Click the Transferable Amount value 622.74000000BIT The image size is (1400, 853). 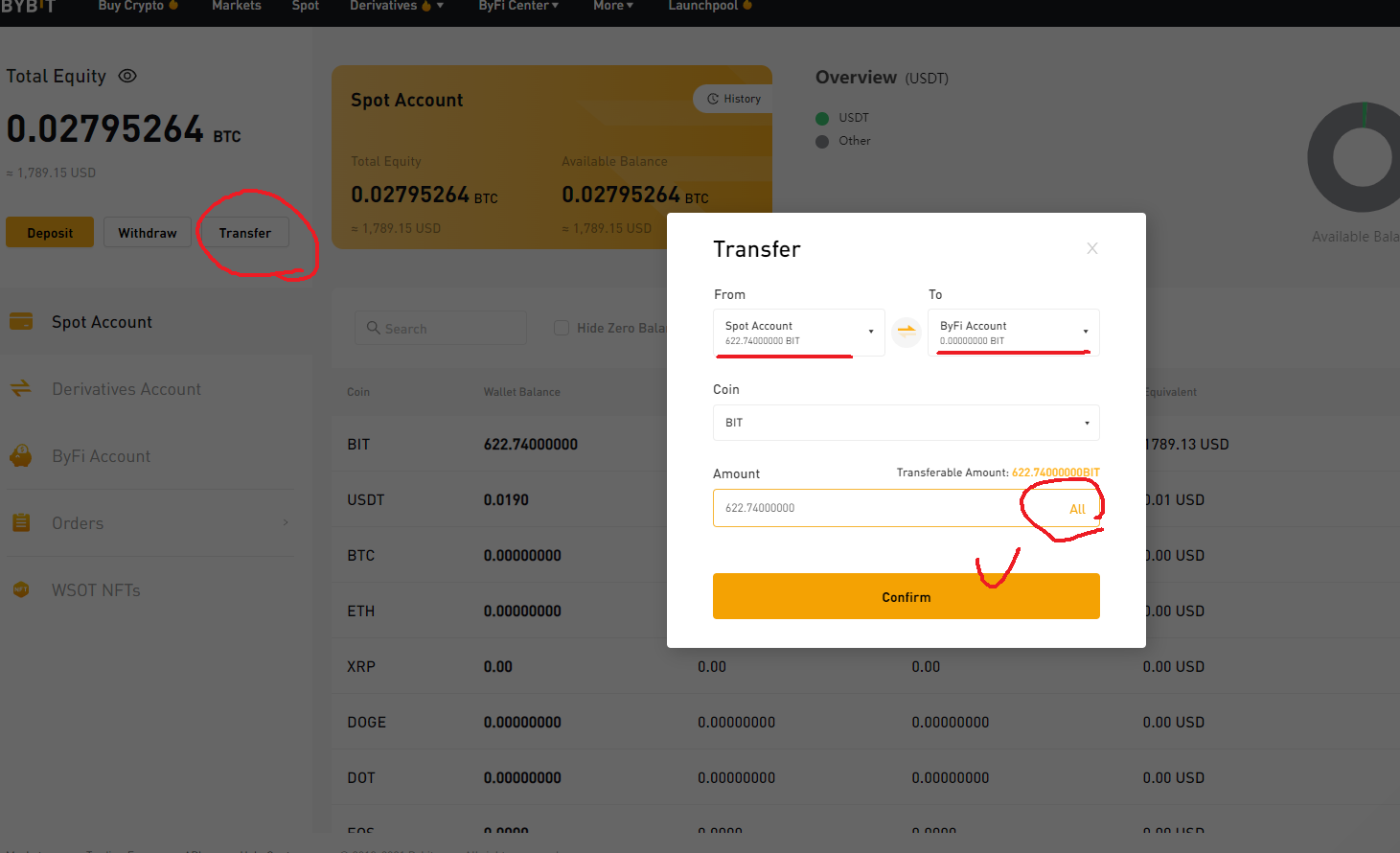click(1056, 473)
